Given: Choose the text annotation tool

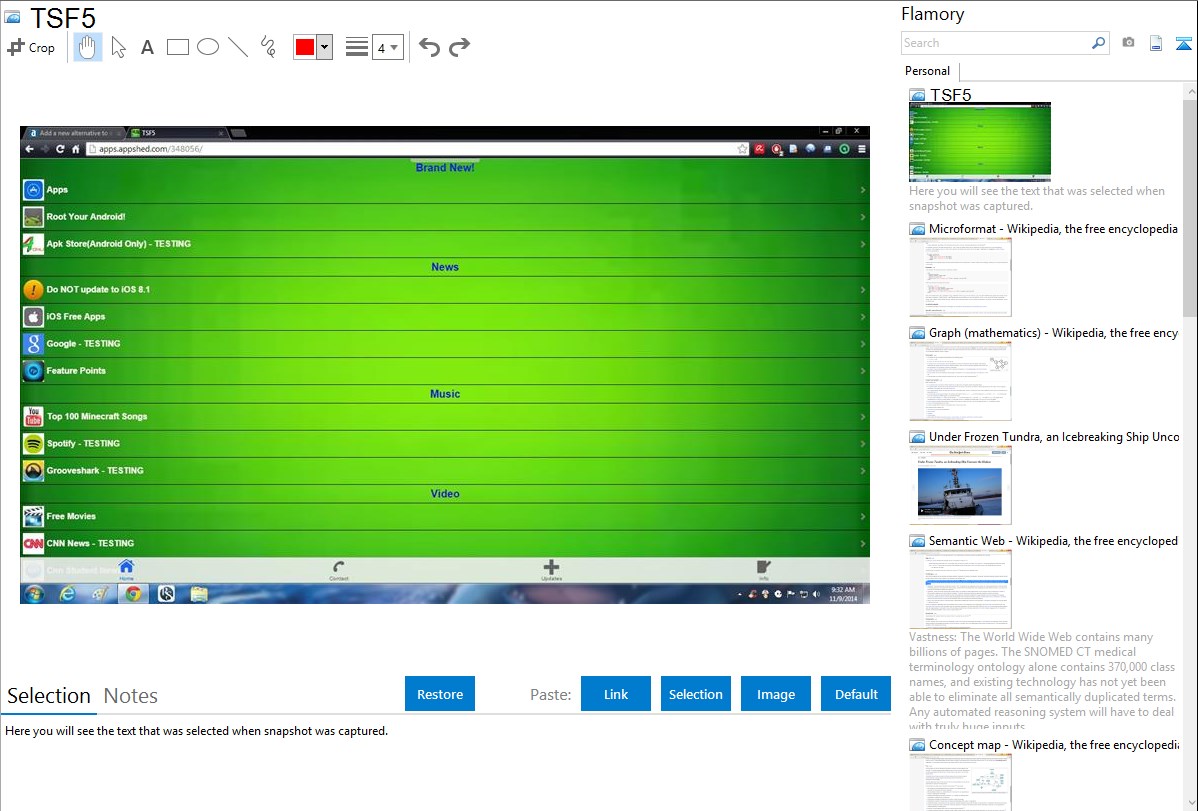Looking at the screenshot, I should point(147,47).
